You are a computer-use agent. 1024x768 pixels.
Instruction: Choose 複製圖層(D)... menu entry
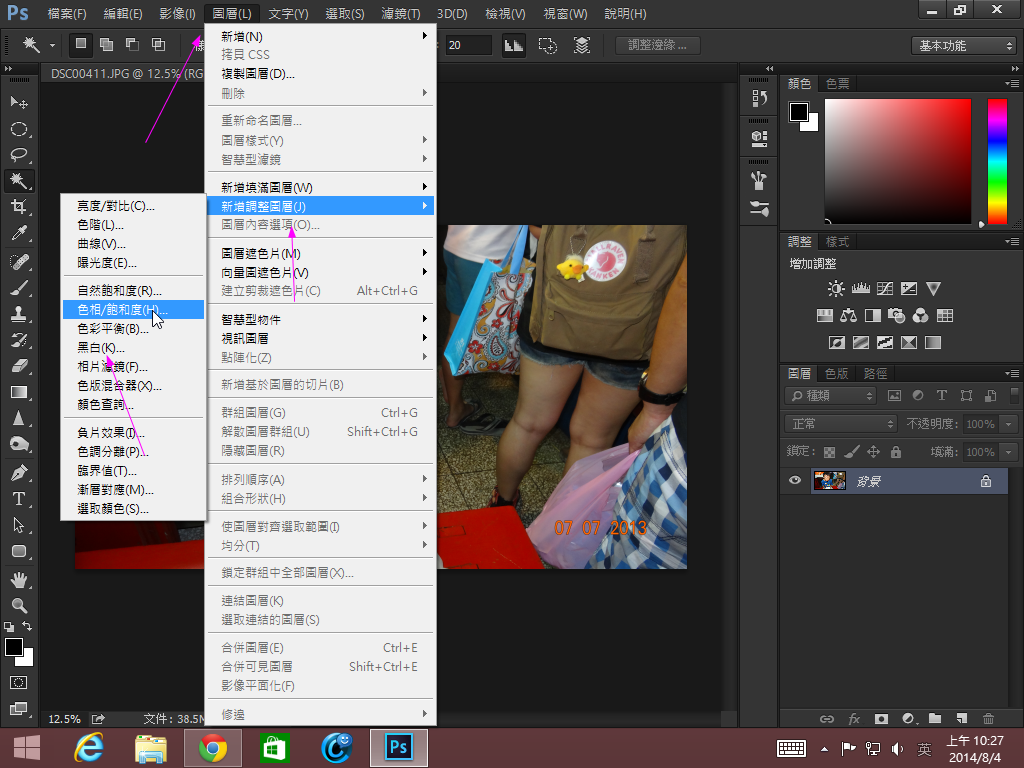pyautogui.click(x=321, y=74)
